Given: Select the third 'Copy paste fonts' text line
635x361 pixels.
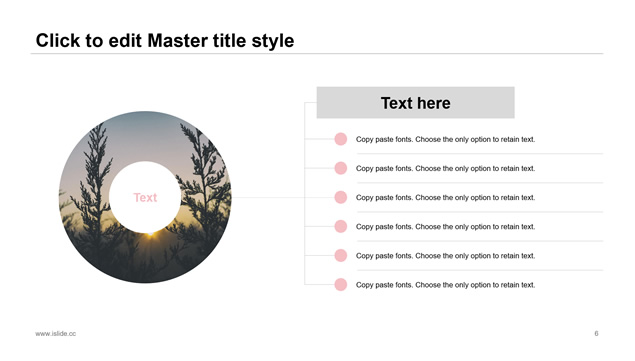Looking at the screenshot, I should pyautogui.click(x=445, y=198).
